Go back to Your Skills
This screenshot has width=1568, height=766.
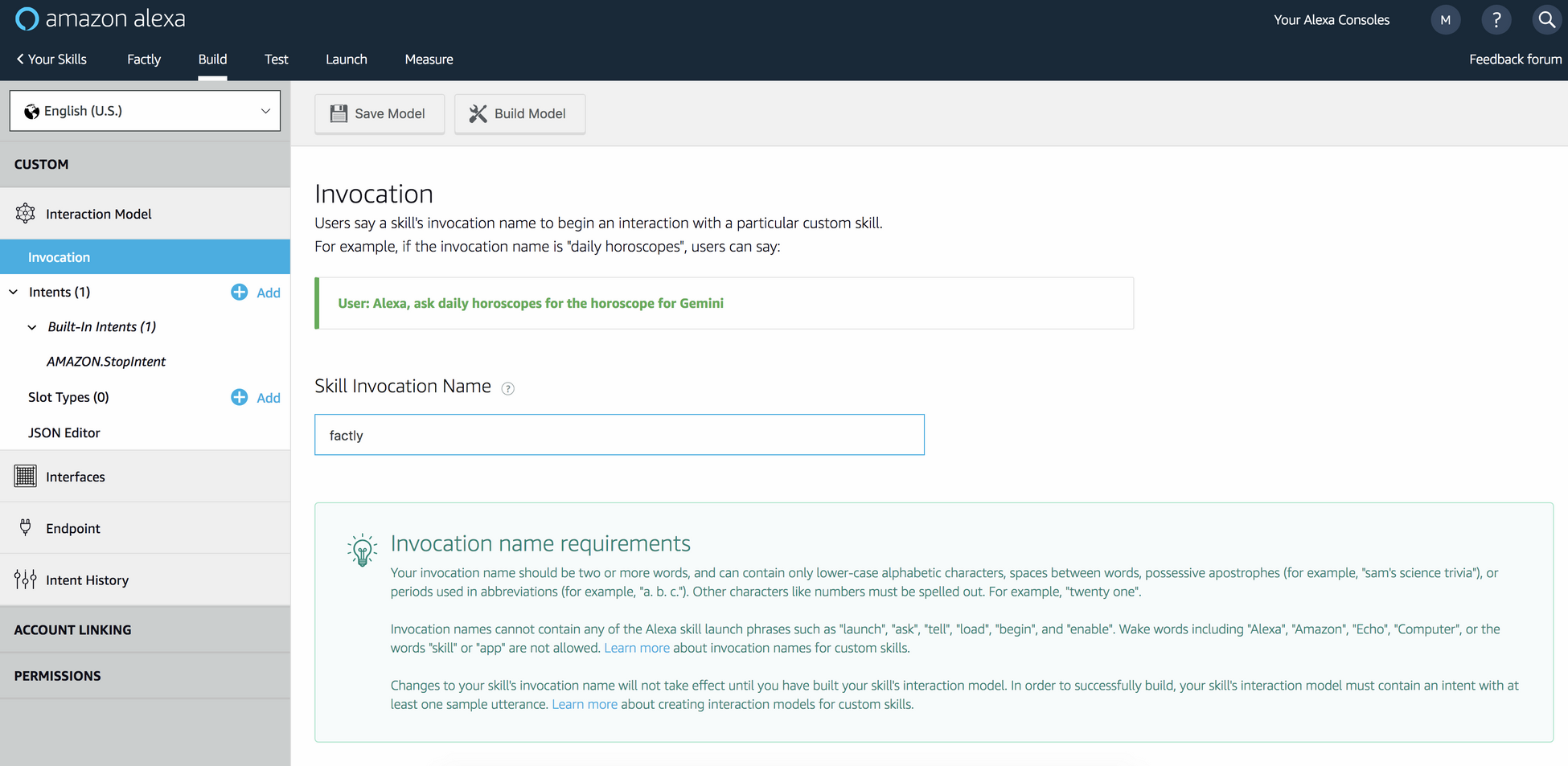click(x=51, y=59)
